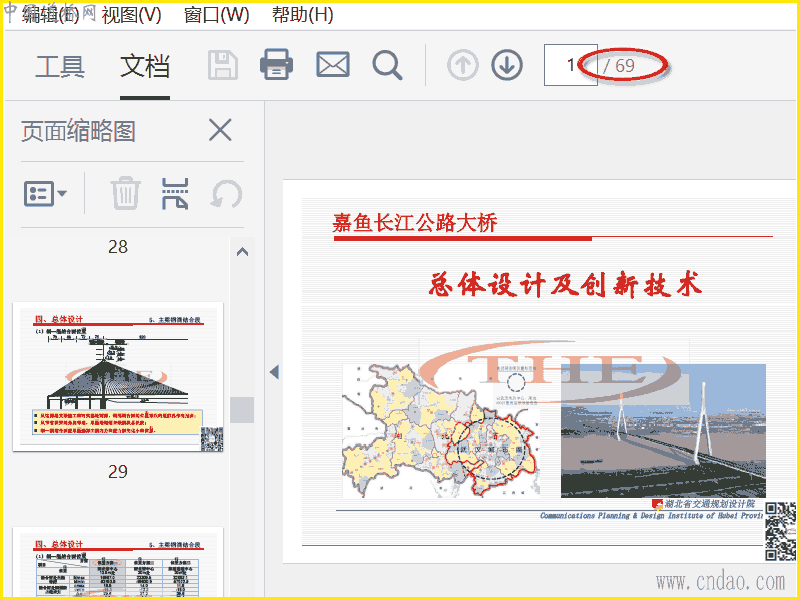
Task: Click the save floppy disk icon
Action: [223, 65]
